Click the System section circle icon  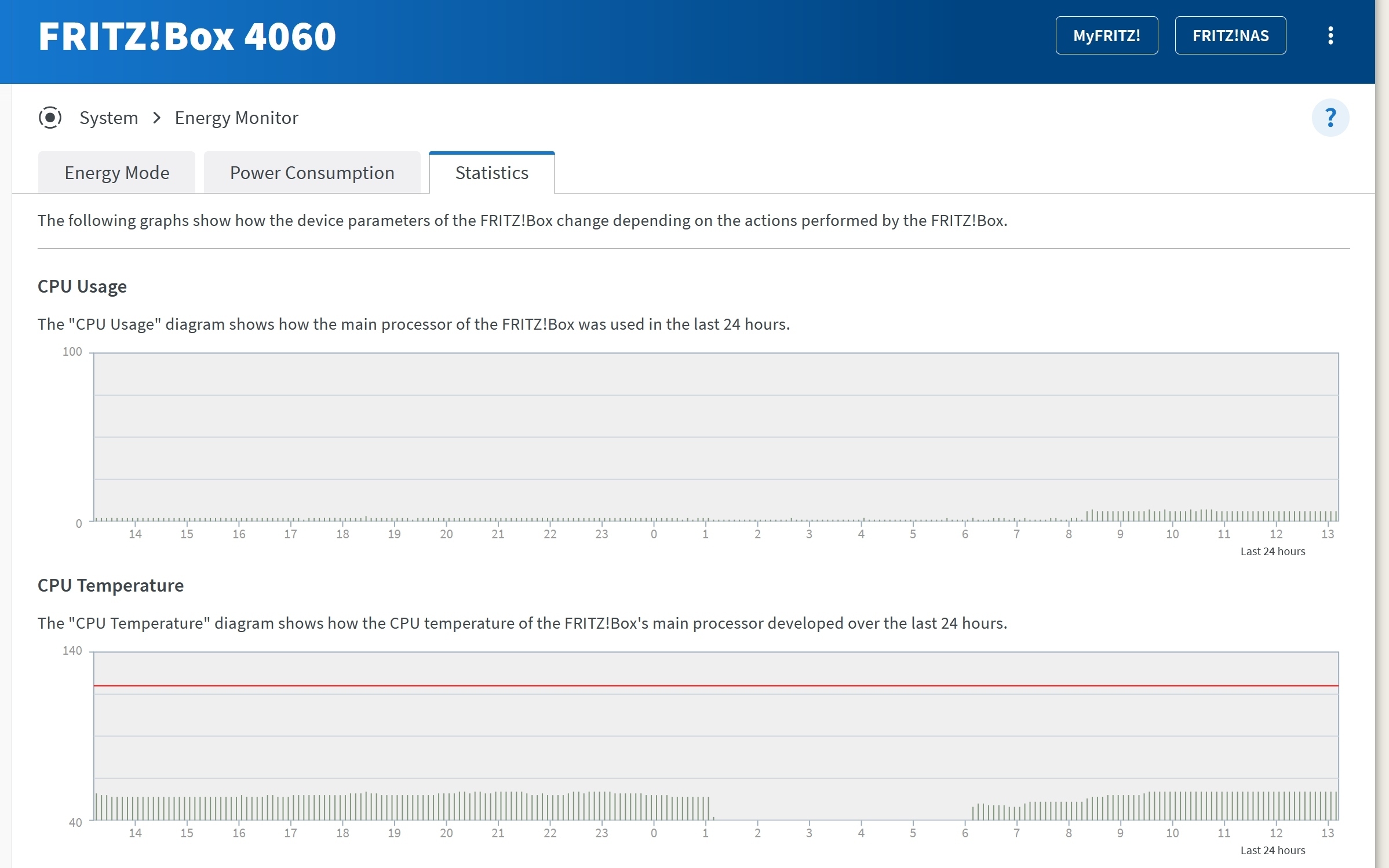50,118
